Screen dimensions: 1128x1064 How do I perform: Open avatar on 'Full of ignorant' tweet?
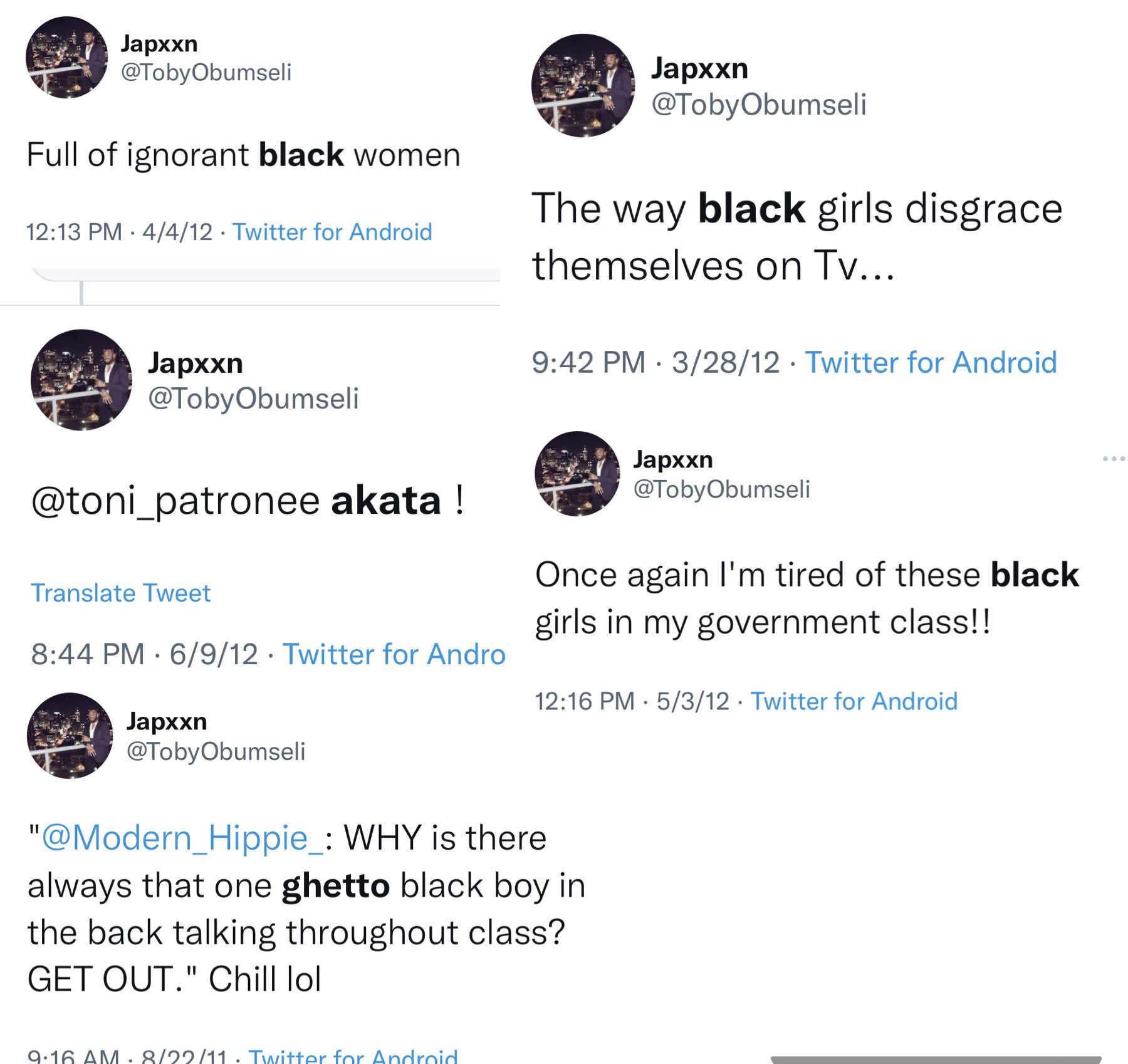tap(66, 58)
